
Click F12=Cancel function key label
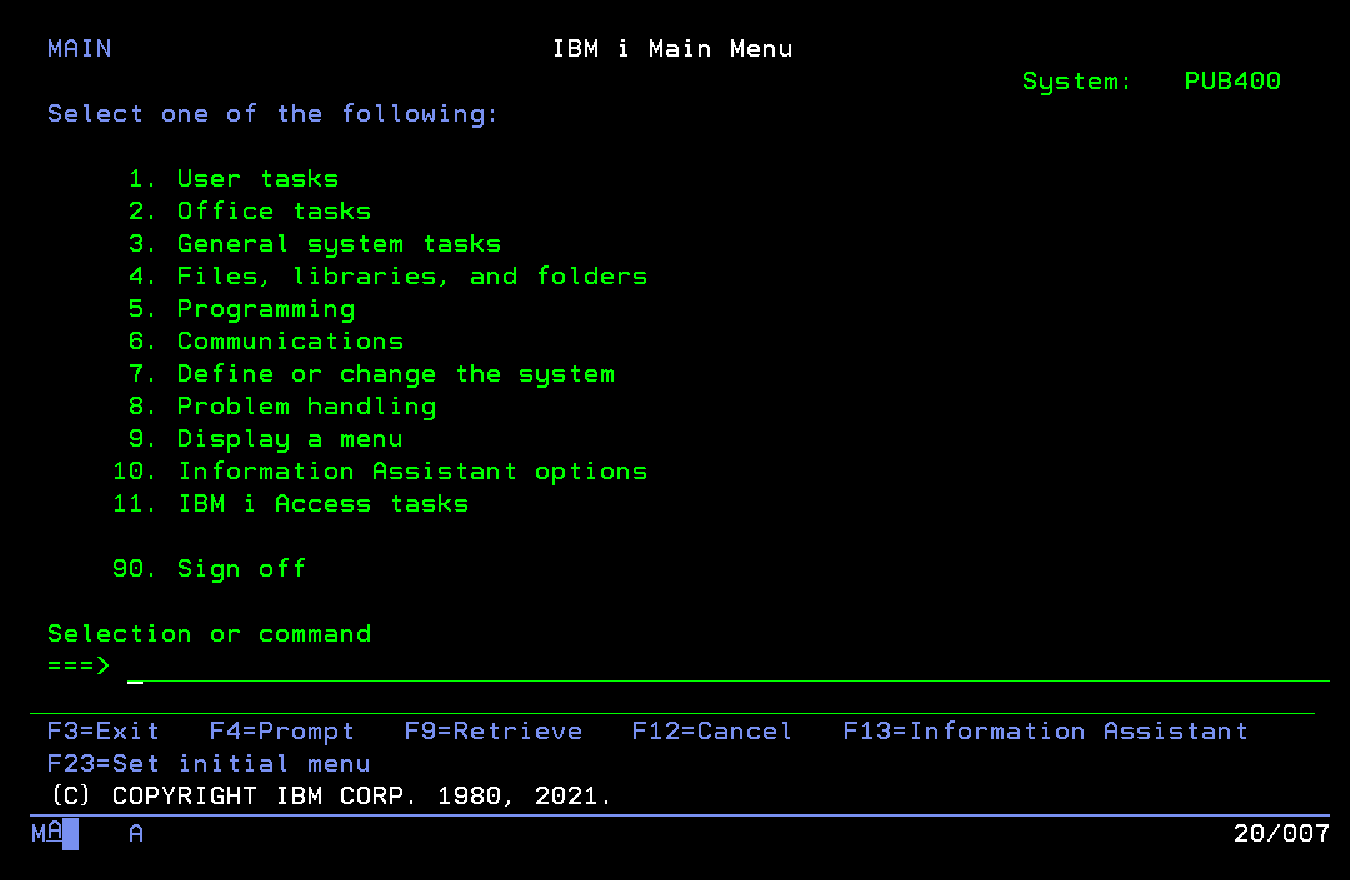[712, 732]
